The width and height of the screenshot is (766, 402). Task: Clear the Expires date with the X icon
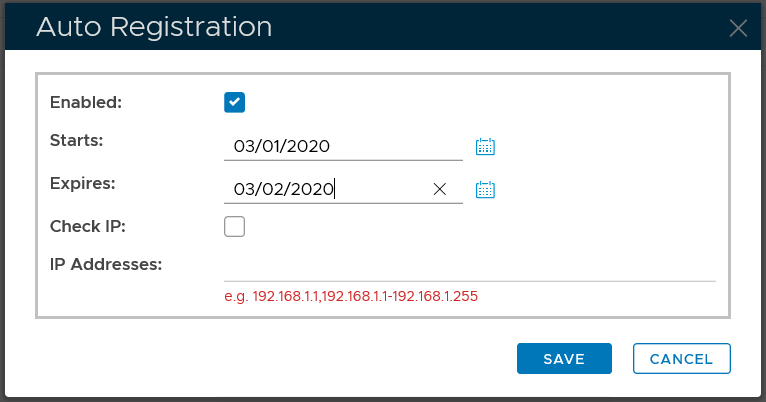pyautogui.click(x=439, y=189)
